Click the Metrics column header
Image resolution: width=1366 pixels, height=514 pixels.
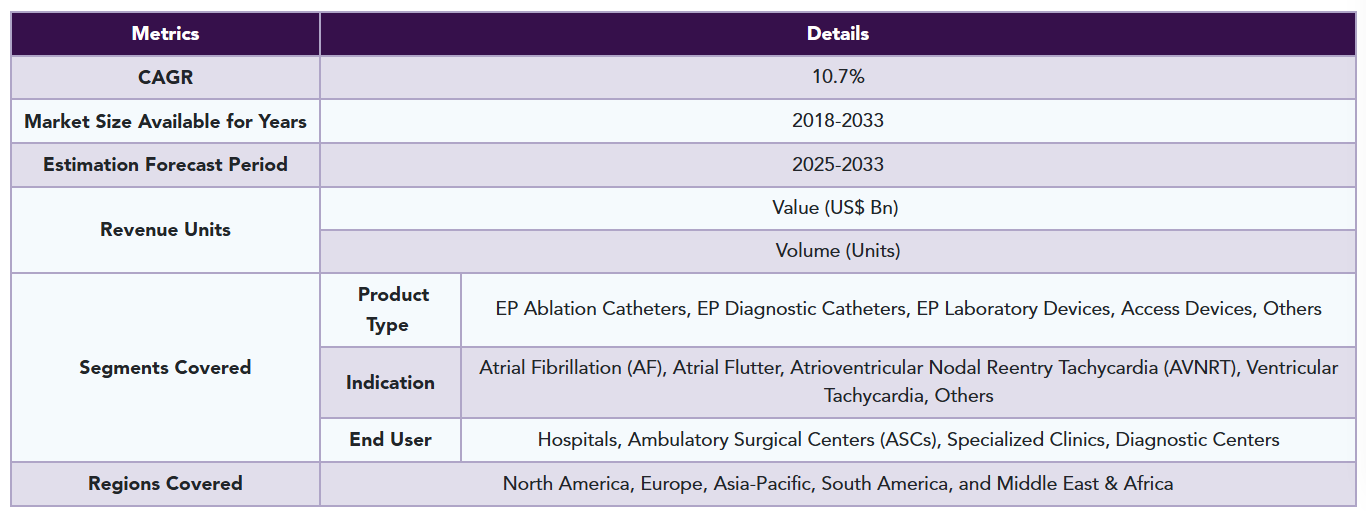click(165, 34)
